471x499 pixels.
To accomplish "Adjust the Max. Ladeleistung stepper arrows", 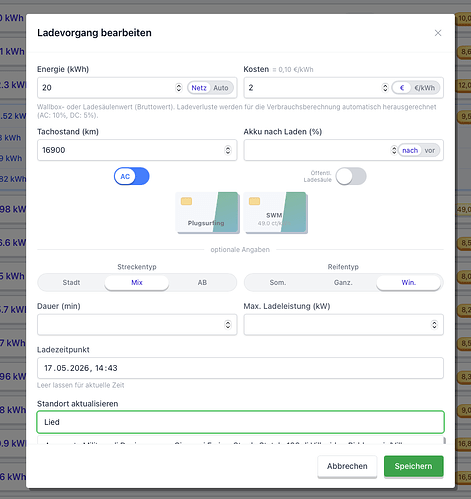I will (434, 325).
